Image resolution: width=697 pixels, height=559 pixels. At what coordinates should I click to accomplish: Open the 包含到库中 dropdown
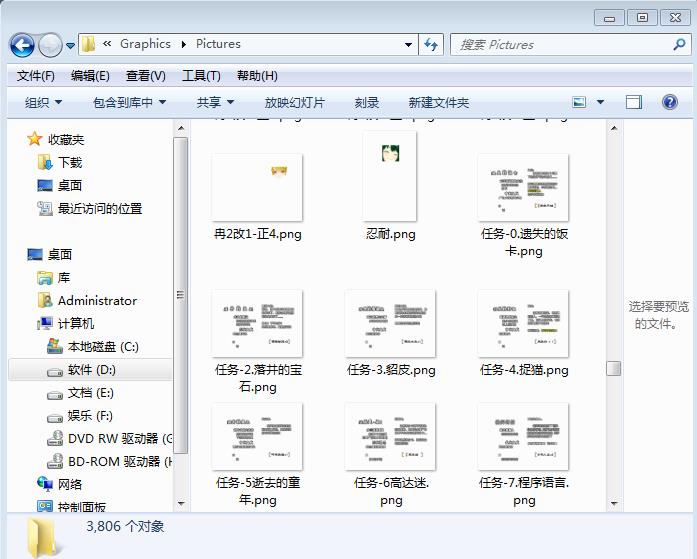(x=129, y=103)
